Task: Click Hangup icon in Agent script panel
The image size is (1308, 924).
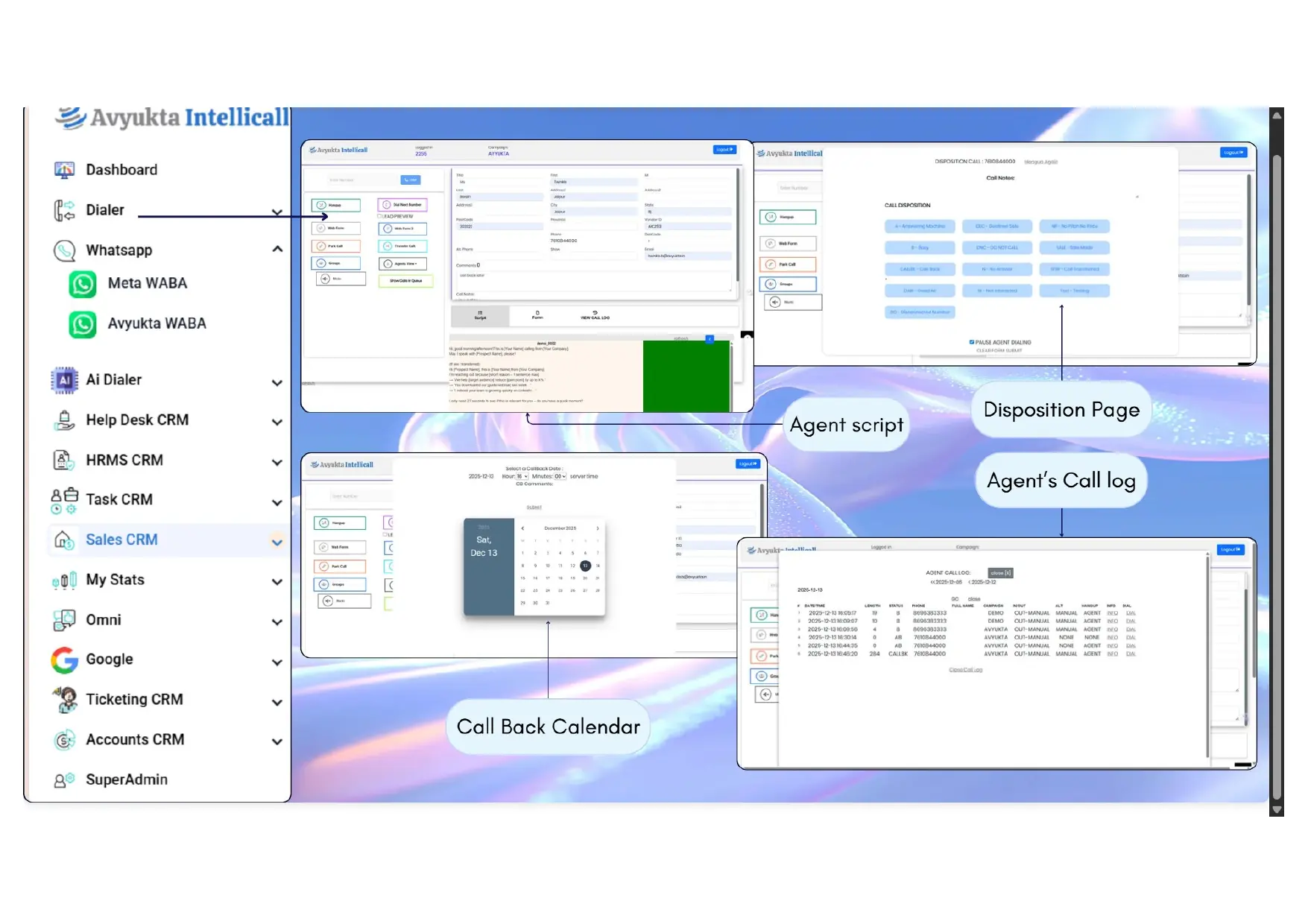Action: coord(321,205)
